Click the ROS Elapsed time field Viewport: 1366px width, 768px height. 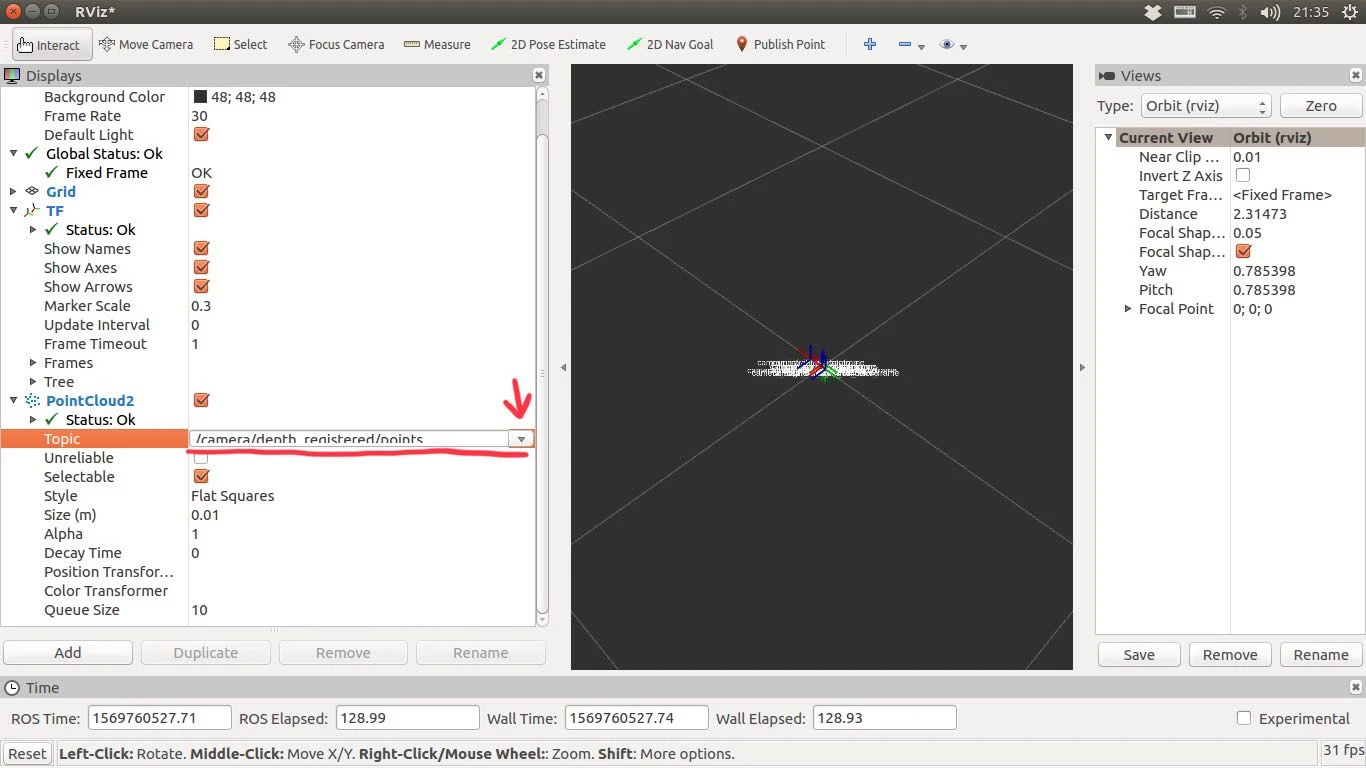point(406,718)
